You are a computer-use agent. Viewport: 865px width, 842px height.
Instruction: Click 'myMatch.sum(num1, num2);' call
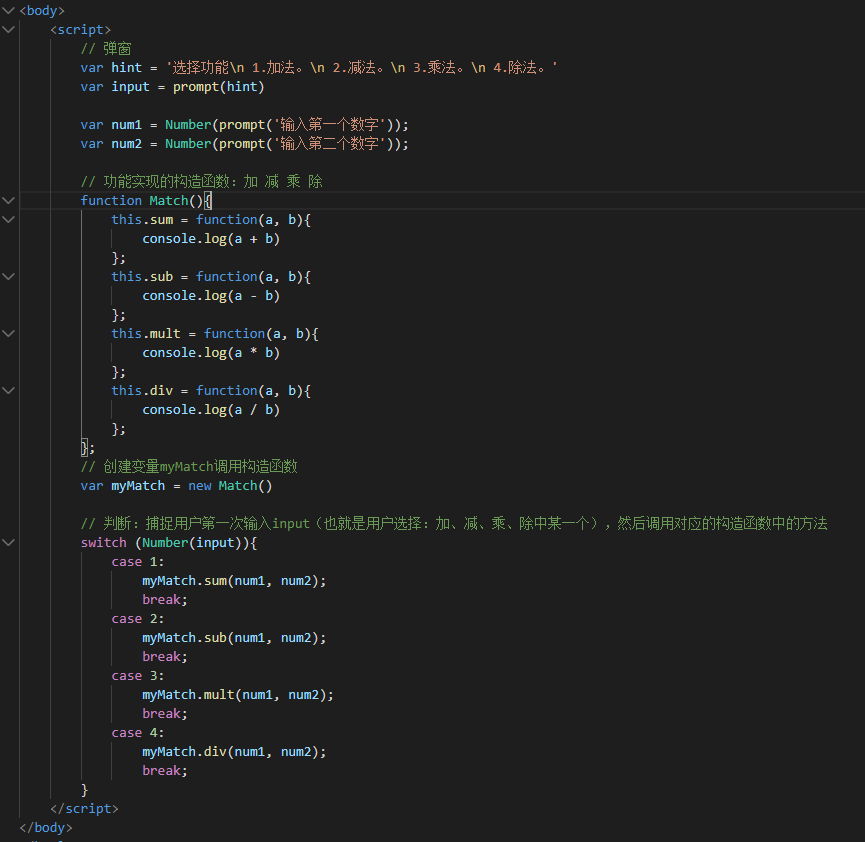pos(234,581)
